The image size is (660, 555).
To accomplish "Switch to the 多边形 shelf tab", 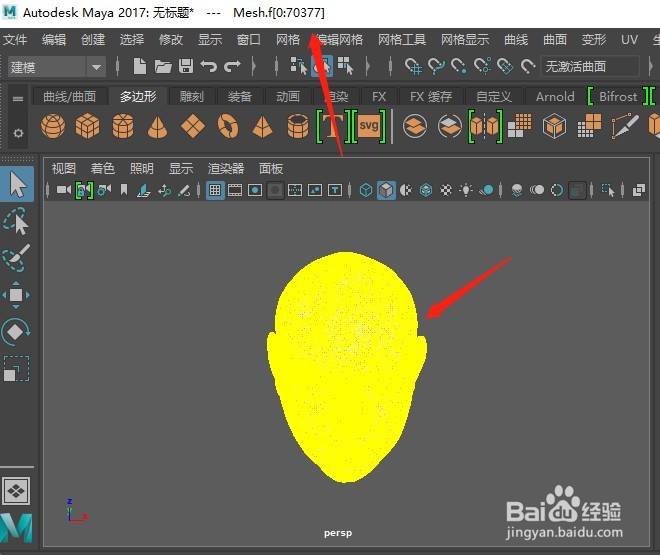I will point(138,97).
